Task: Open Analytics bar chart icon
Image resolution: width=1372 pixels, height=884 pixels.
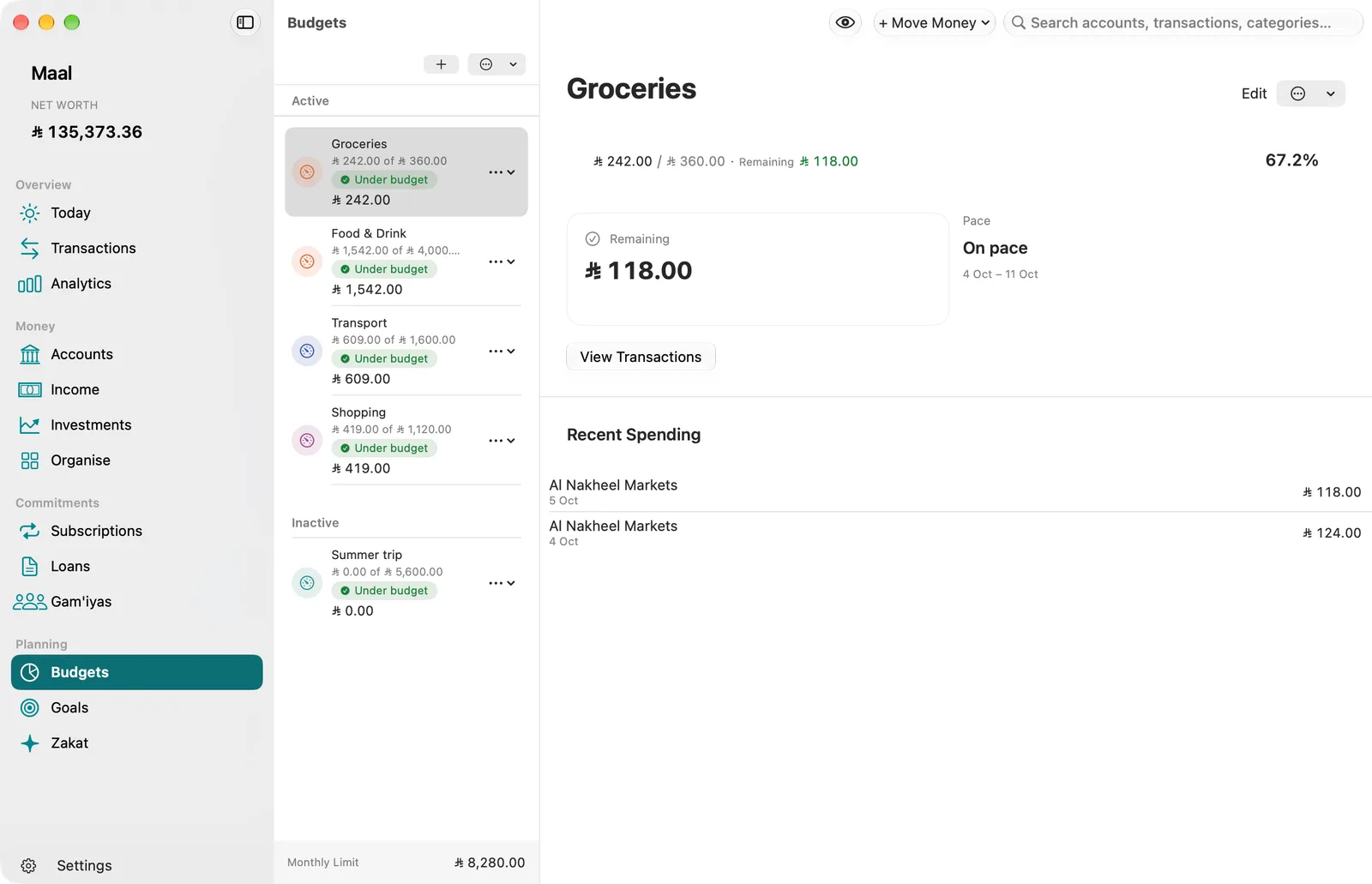Action: click(30, 284)
